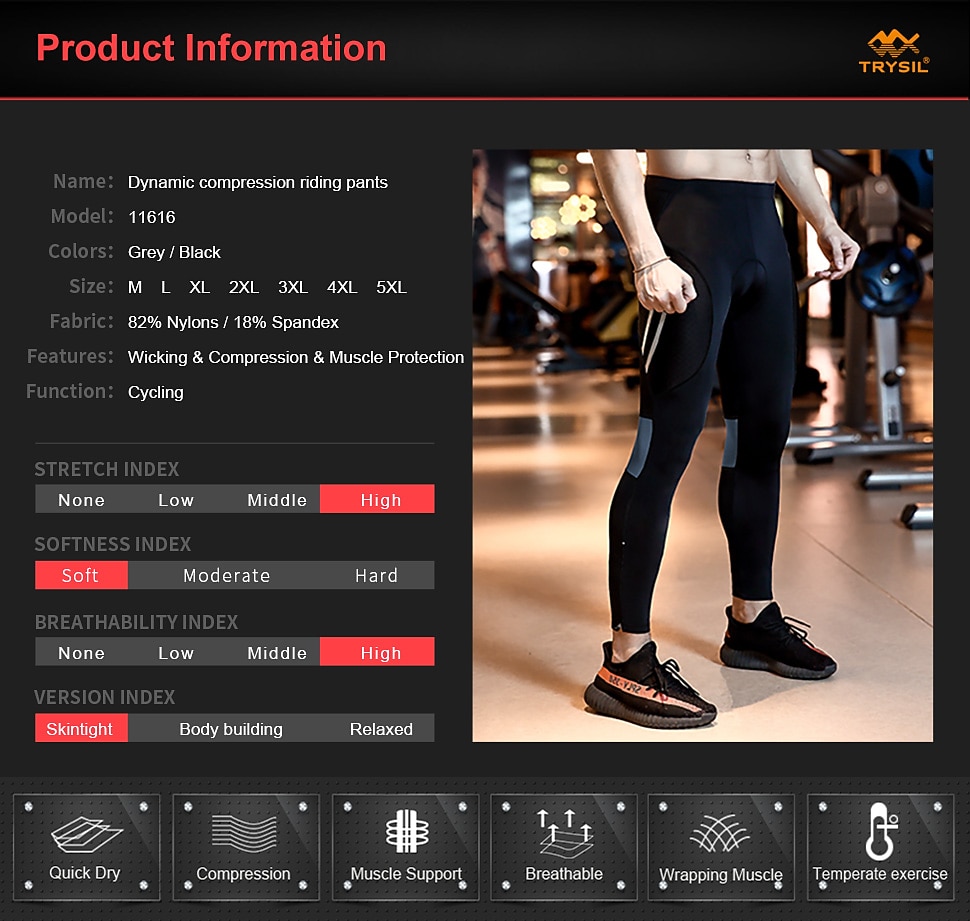970x921 pixels.
Task: Select the Cycling function label
Action: pos(156,392)
